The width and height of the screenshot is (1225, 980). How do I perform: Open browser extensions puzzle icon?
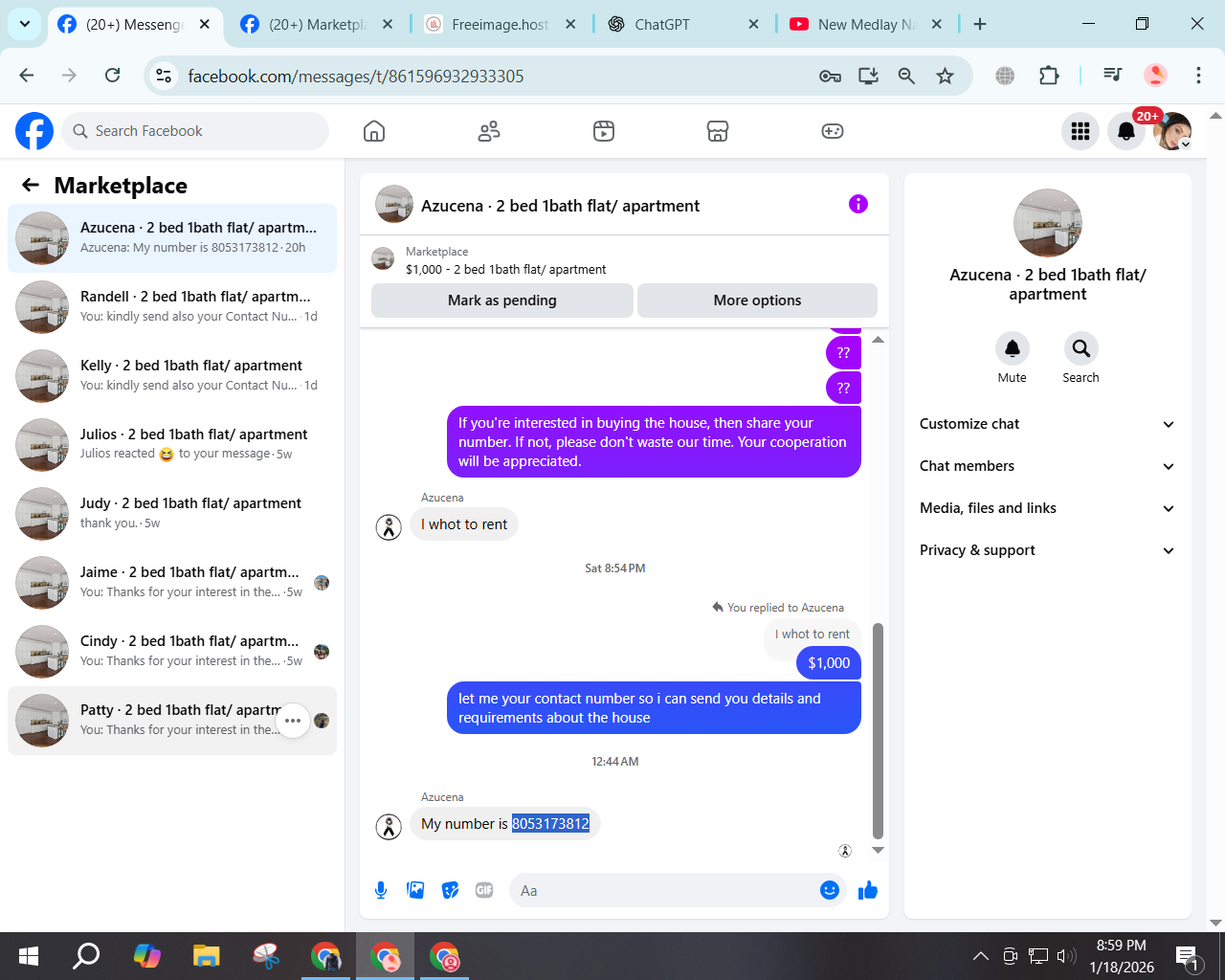click(x=1049, y=76)
